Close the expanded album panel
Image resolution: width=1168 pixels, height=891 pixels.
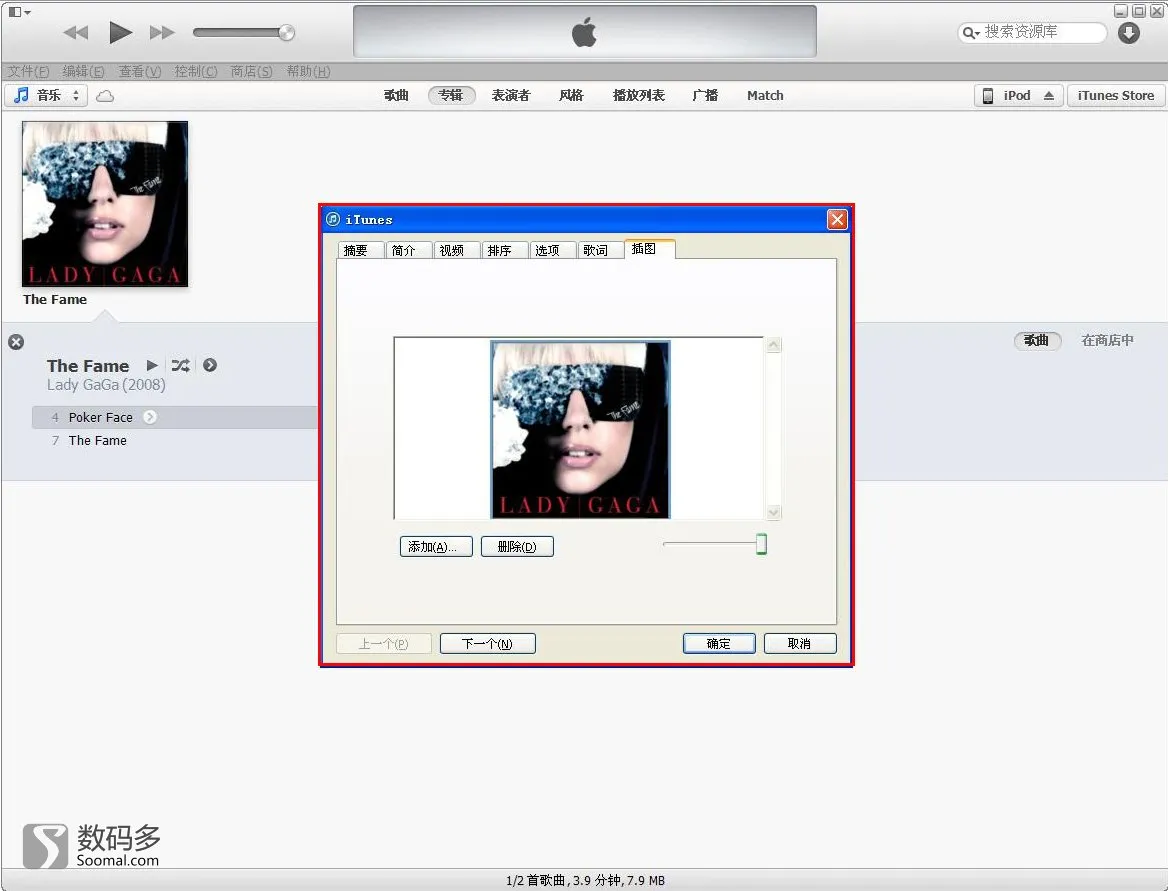pos(16,342)
